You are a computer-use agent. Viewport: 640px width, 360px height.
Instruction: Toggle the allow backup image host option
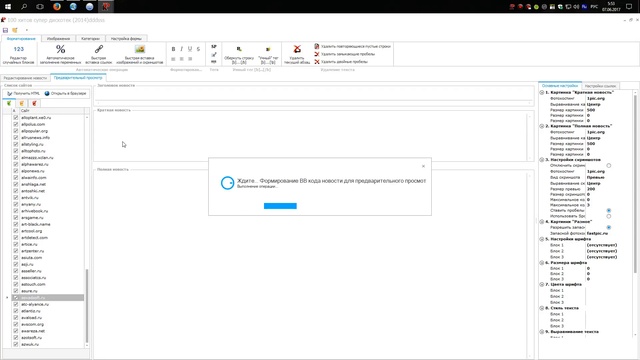[x=609, y=227]
